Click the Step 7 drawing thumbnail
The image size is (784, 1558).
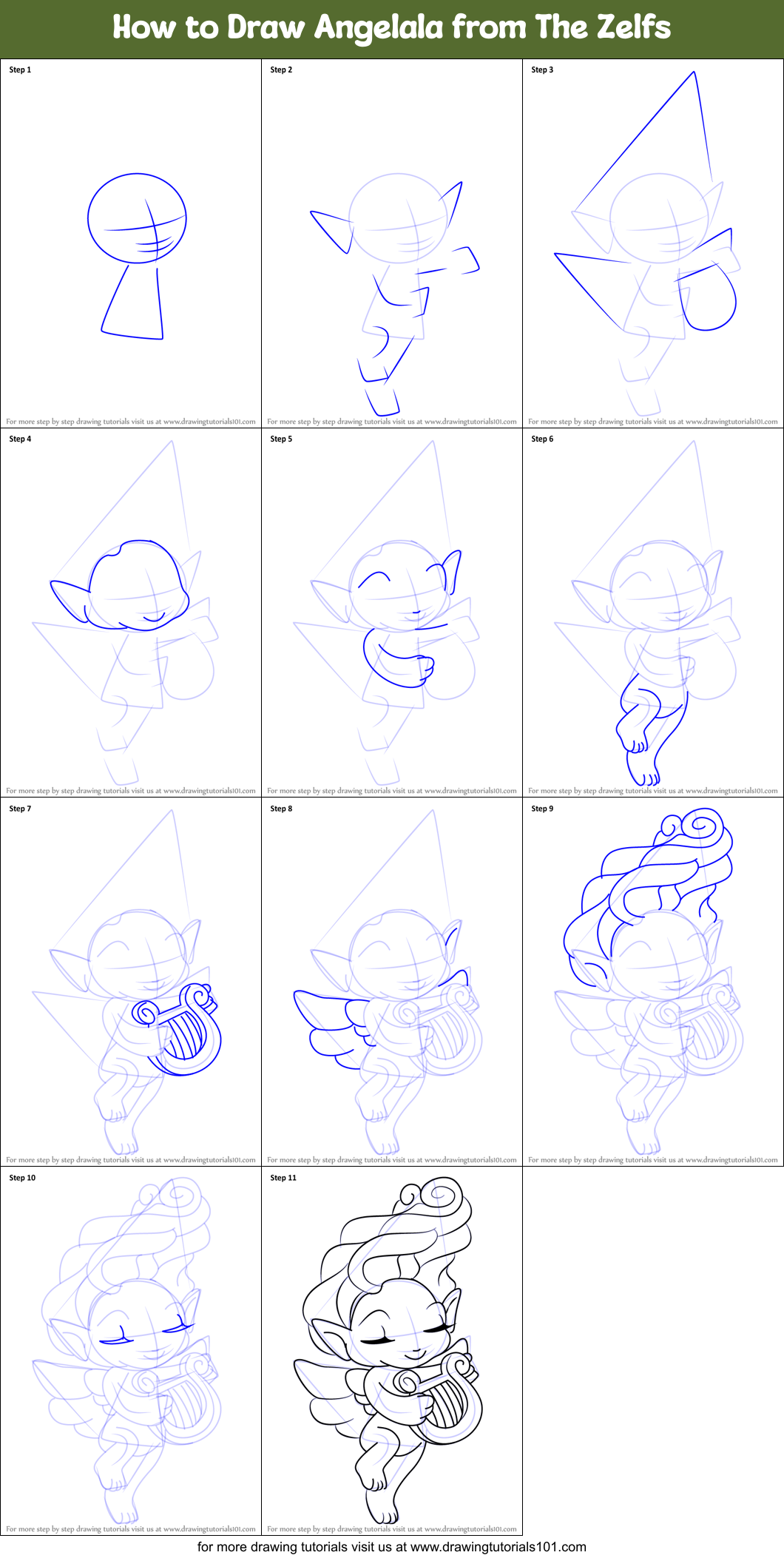pyautogui.click(x=131, y=982)
